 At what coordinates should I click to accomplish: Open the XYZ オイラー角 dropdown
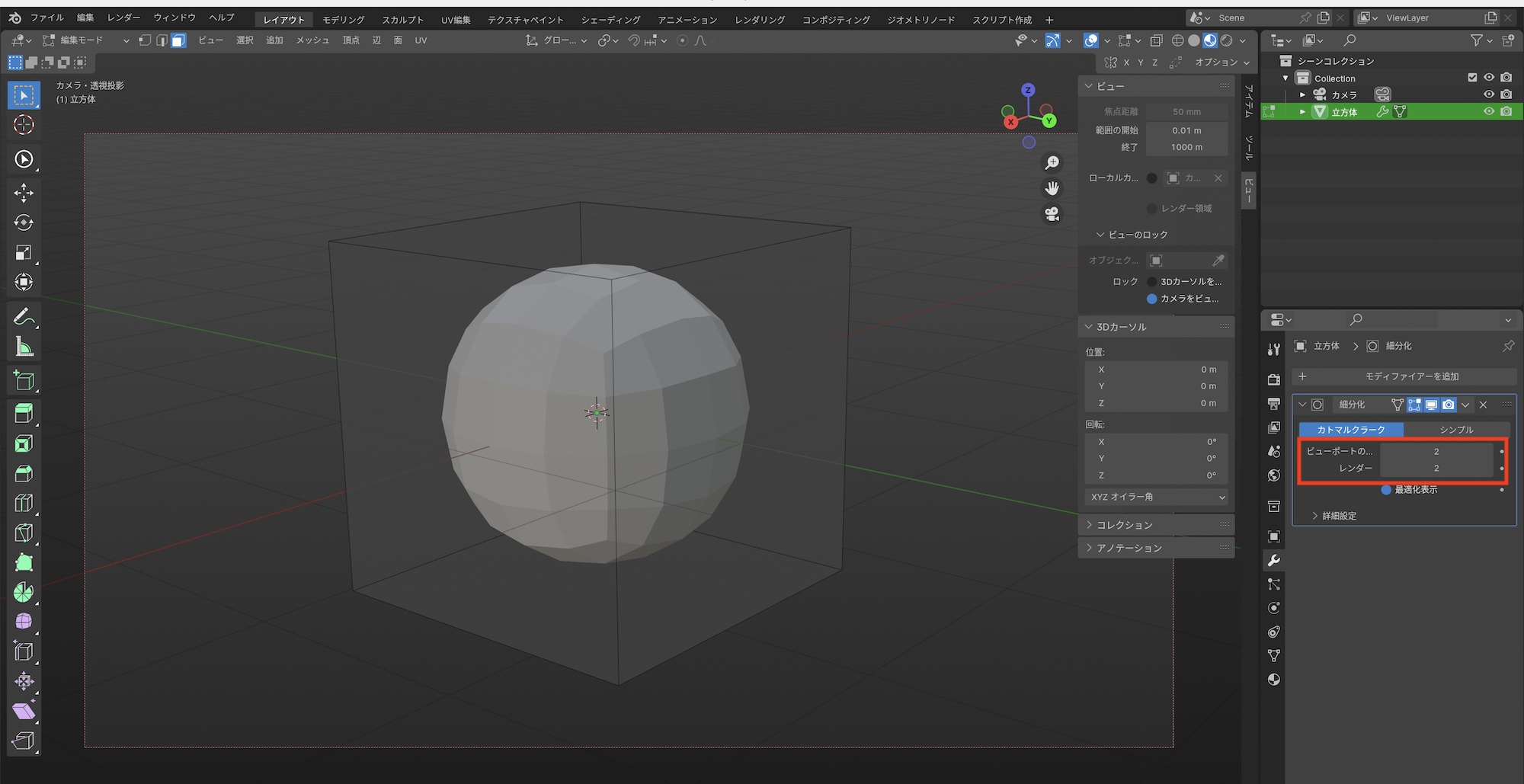click(x=1157, y=497)
